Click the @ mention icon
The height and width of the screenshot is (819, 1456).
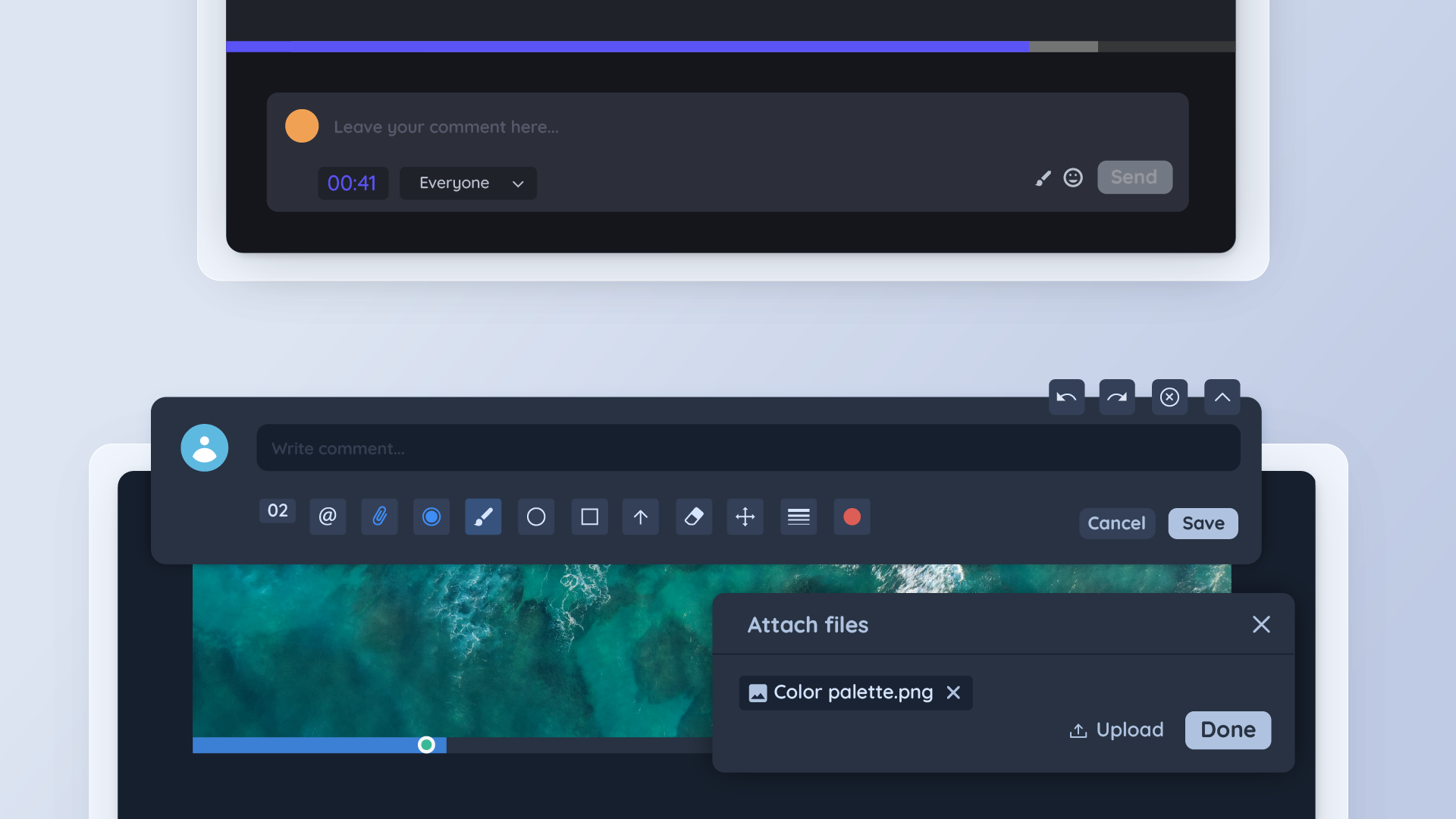328,517
